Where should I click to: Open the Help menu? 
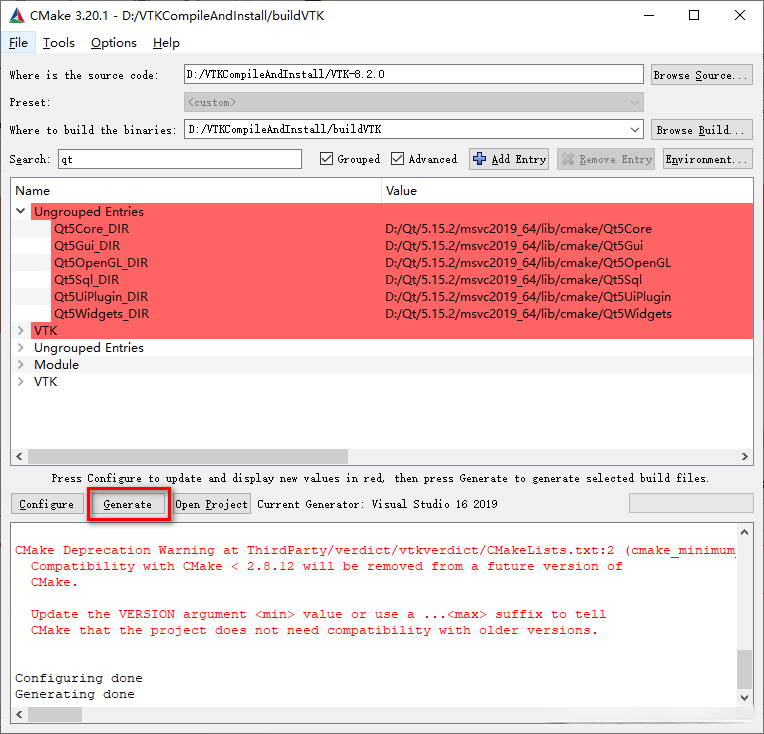166,43
